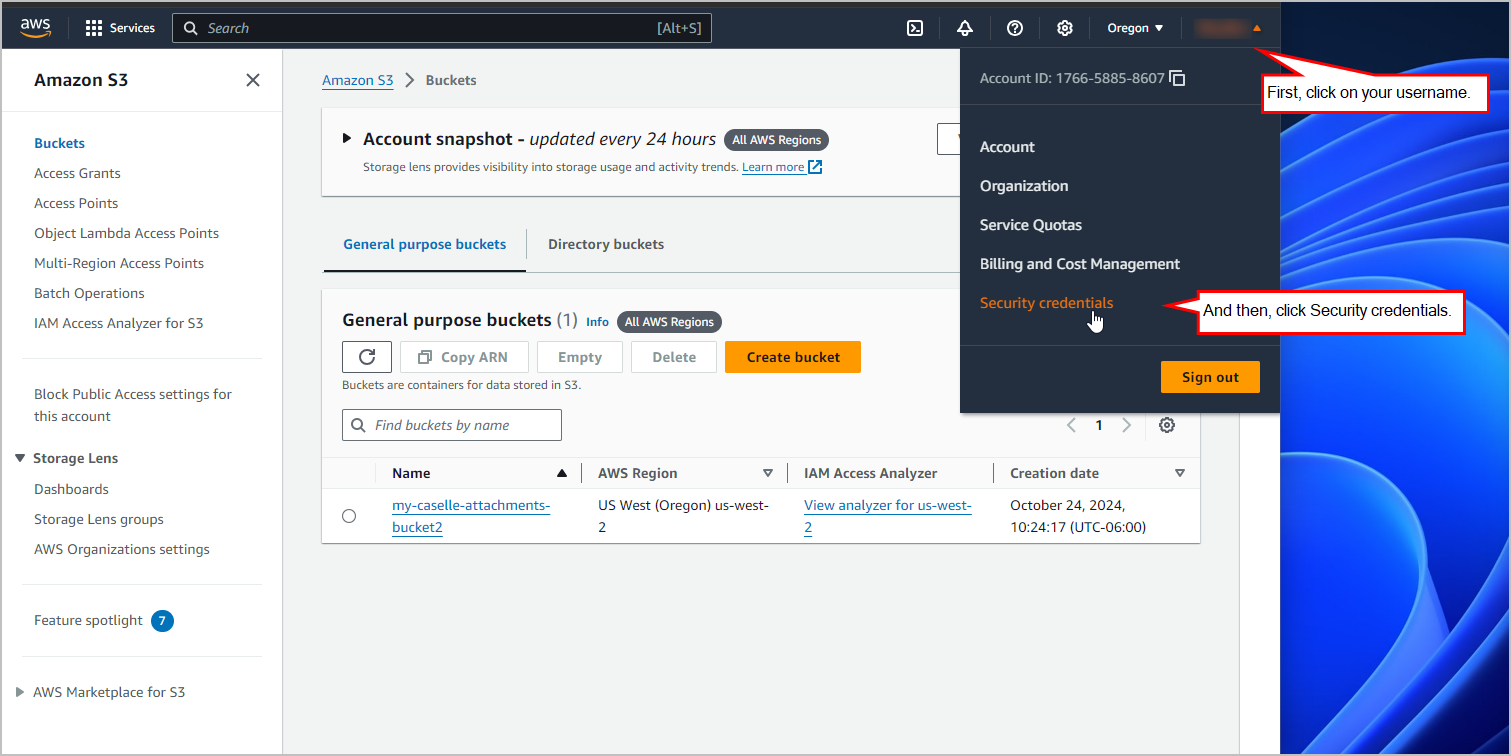Image resolution: width=1511 pixels, height=756 pixels.
Task: Open the Services grid menu
Action: click(x=120, y=28)
